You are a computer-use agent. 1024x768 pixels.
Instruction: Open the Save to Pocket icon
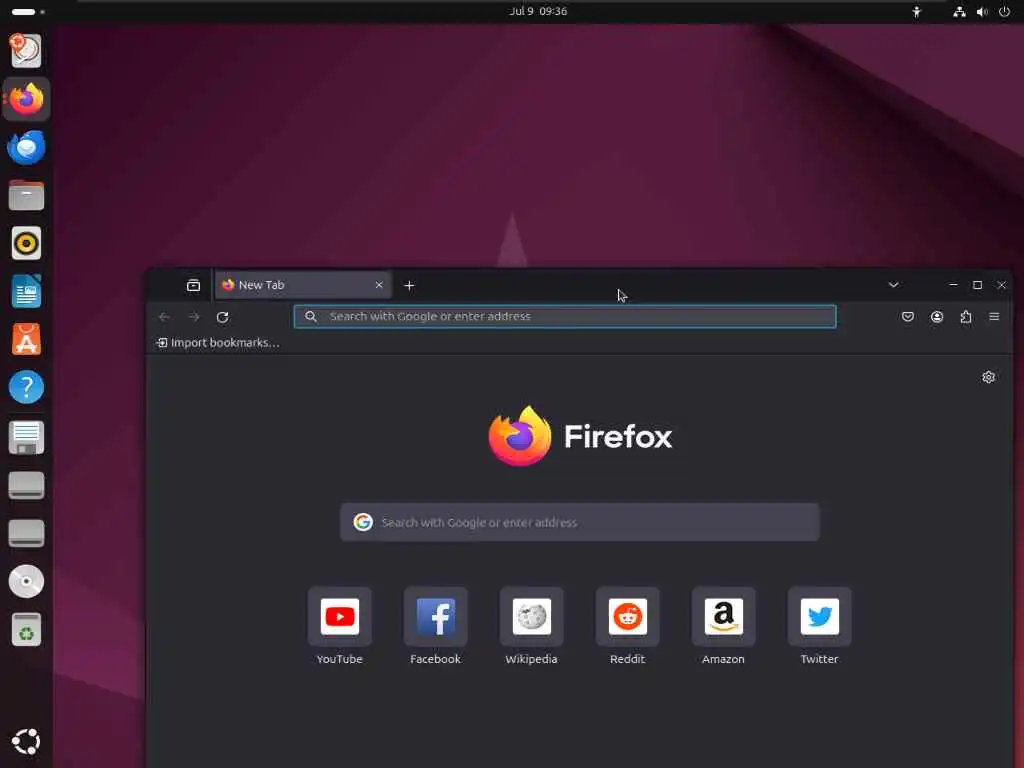click(x=908, y=317)
